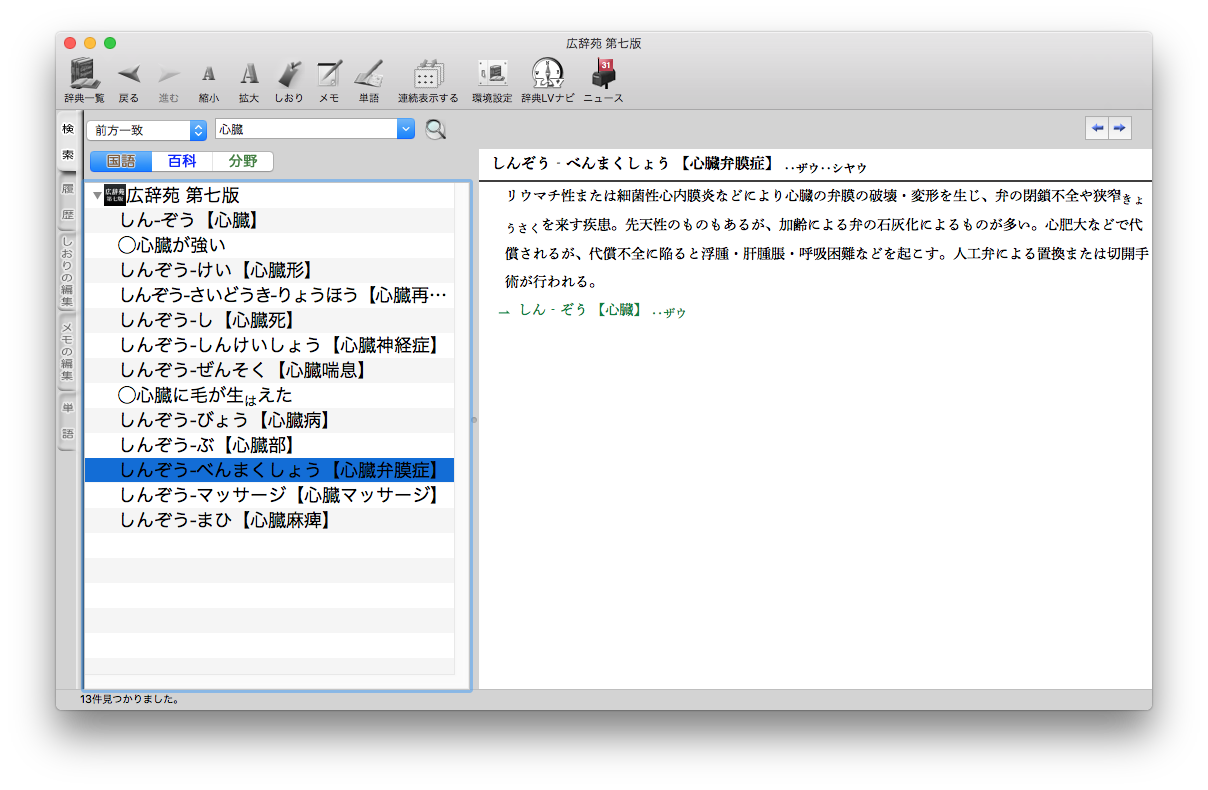The width and height of the screenshot is (1208, 790).
Task: Click the next entry blue right arrow
Action: point(1120,128)
